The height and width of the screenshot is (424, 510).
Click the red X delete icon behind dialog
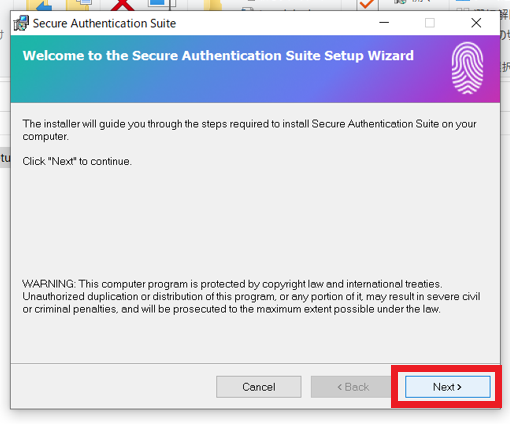point(122,5)
